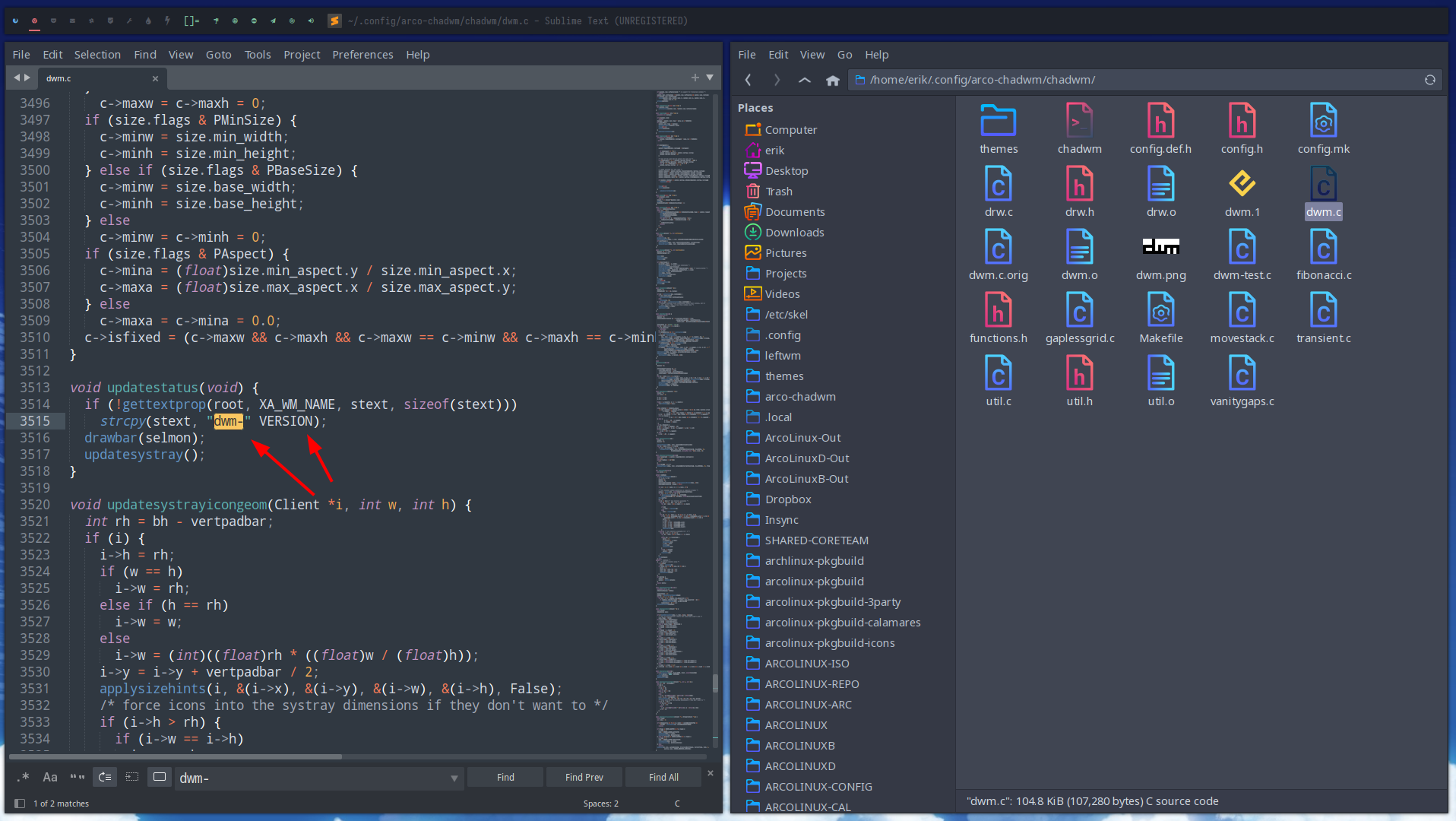Open the search history dropdown
This screenshot has width=1456, height=821.
pos(454,778)
